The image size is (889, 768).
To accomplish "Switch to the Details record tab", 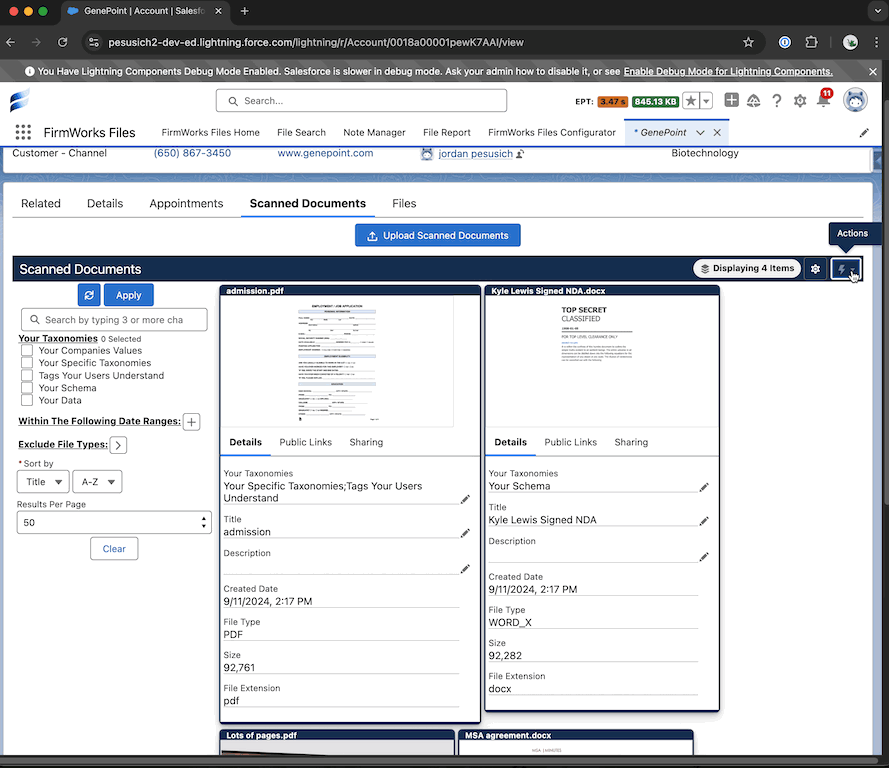I will (x=105, y=203).
